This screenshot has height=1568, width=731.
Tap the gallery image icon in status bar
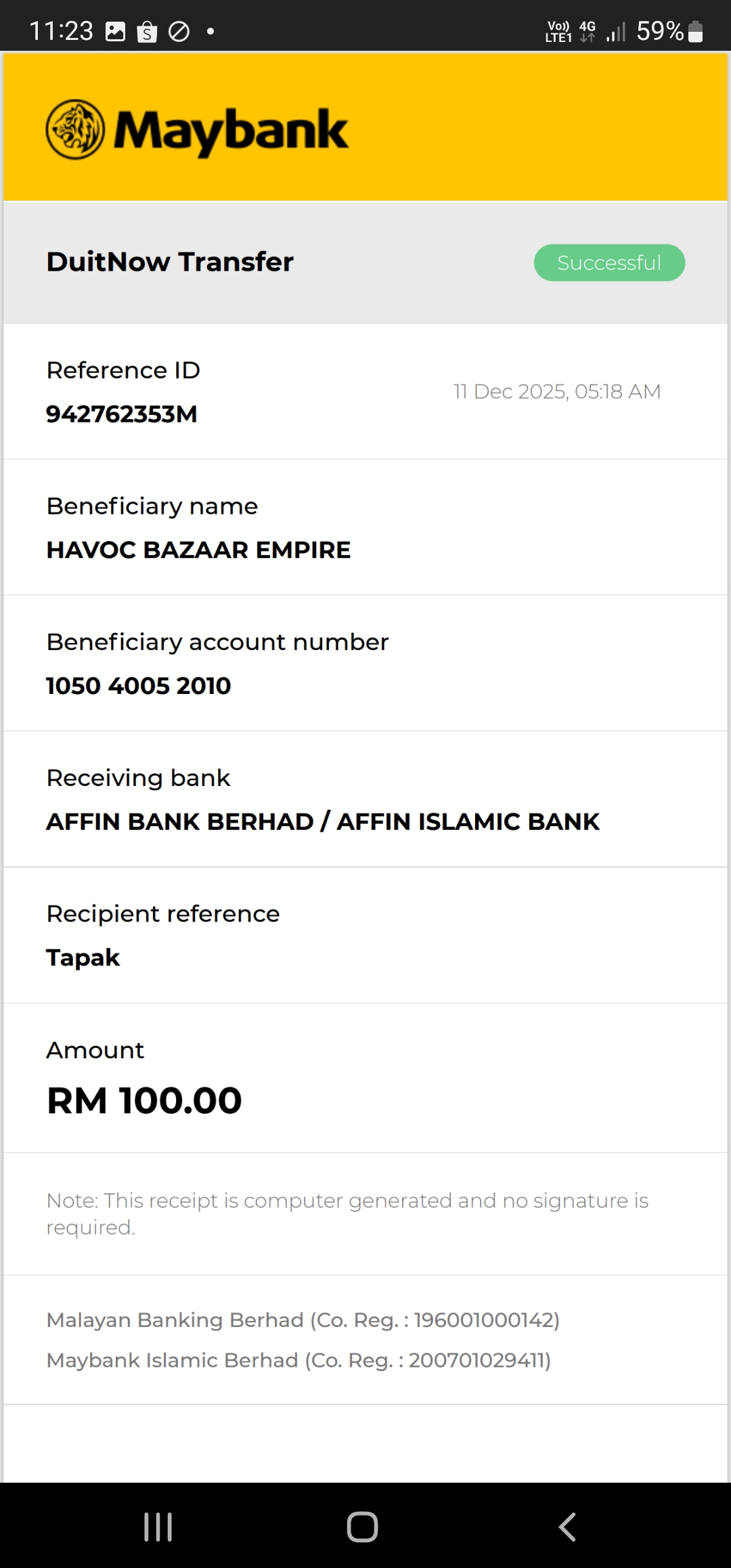[x=116, y=32]
